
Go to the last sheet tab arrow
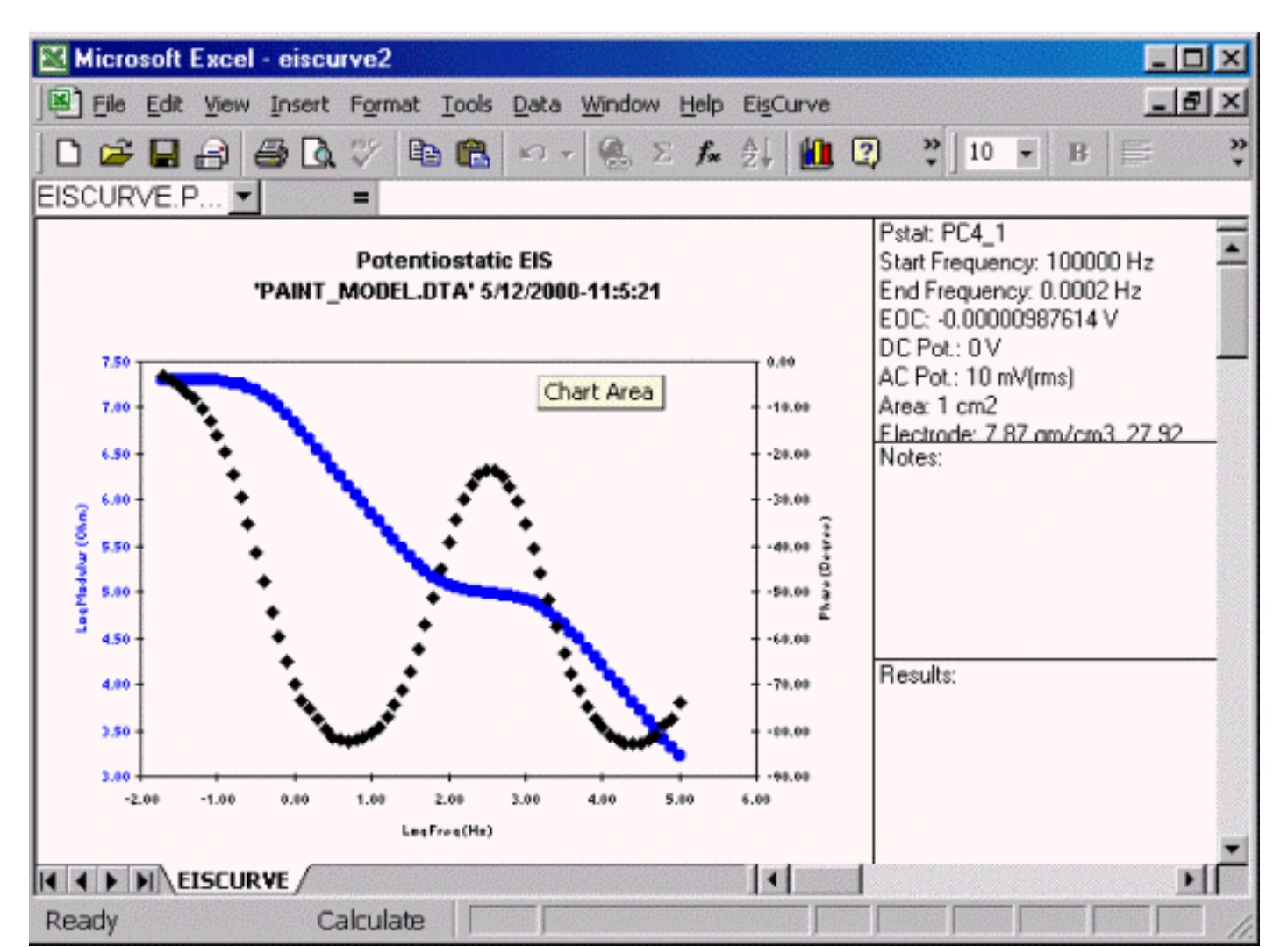point(143,880)
